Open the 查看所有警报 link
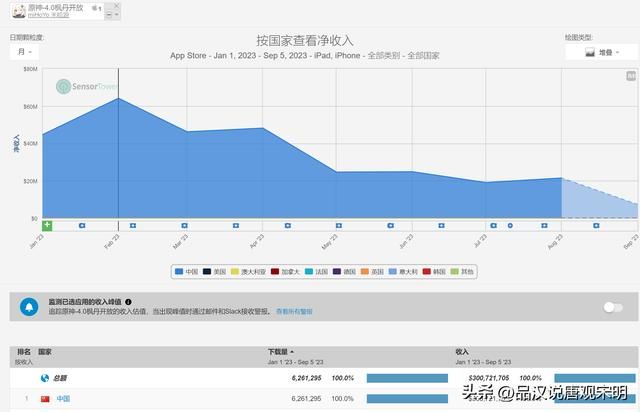Viewport: 640px width, 412px height. pos(294,311)
